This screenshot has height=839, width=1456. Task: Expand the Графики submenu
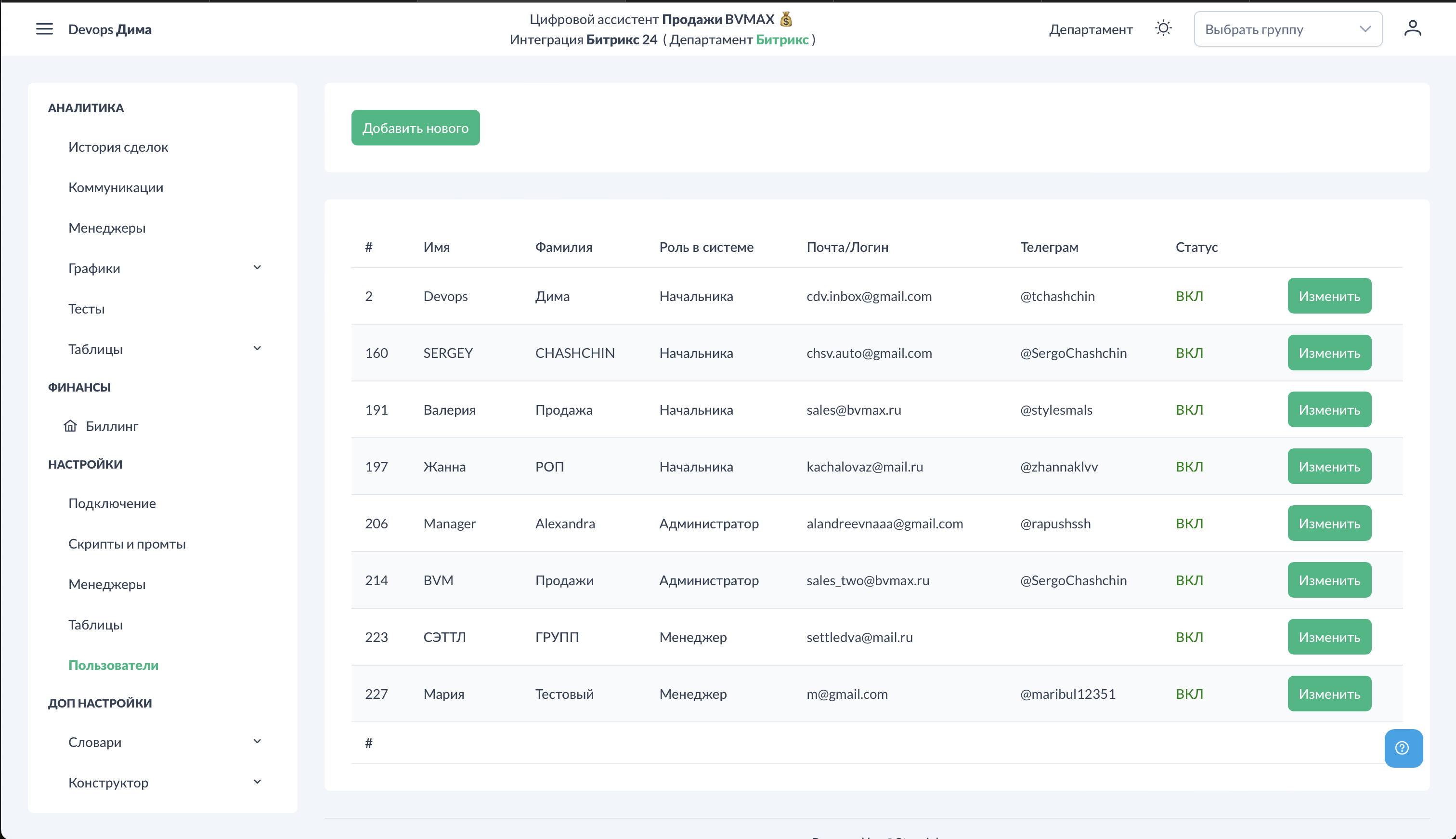[x=257, y=267]
